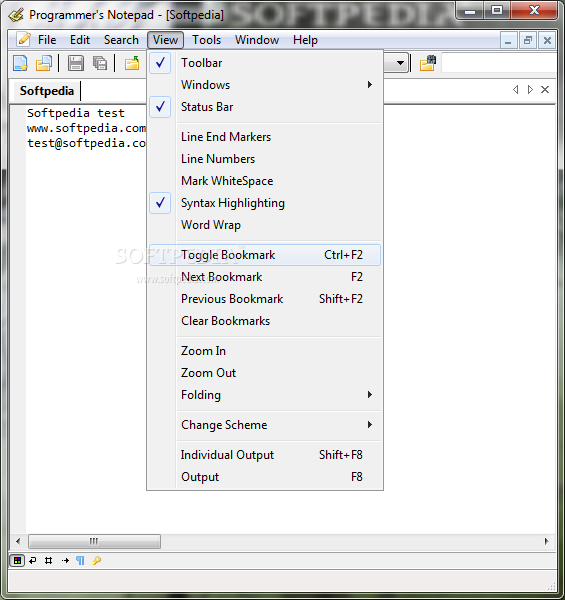This screenshot has width=565, height=600.
Task: Close the View menu by clicking View
Action: pos(165,40)
